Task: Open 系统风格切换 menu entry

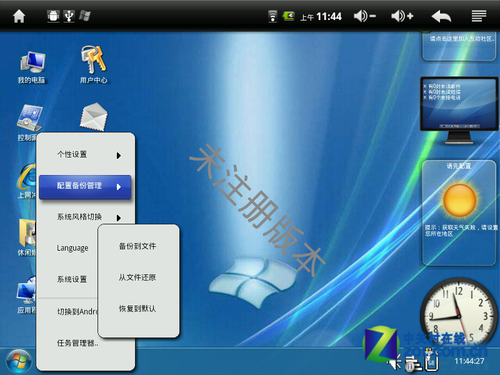Action: 85,217
